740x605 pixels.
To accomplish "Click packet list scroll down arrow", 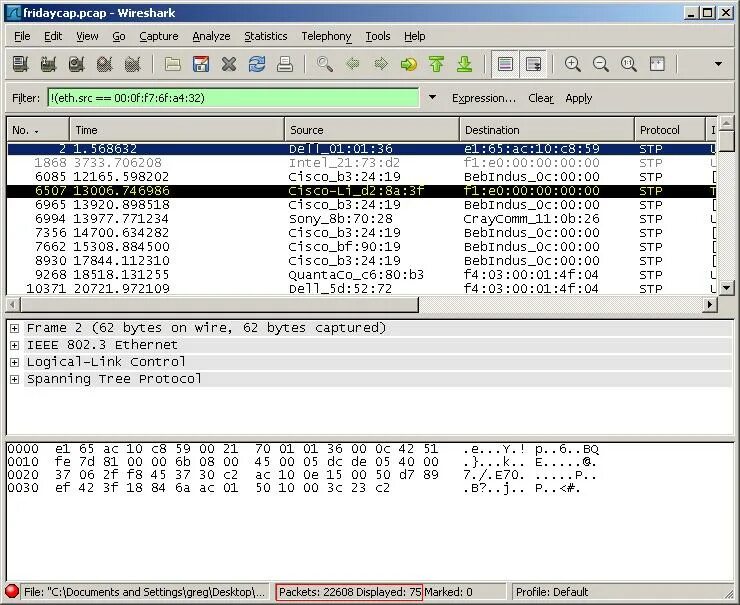I will 726,287.
